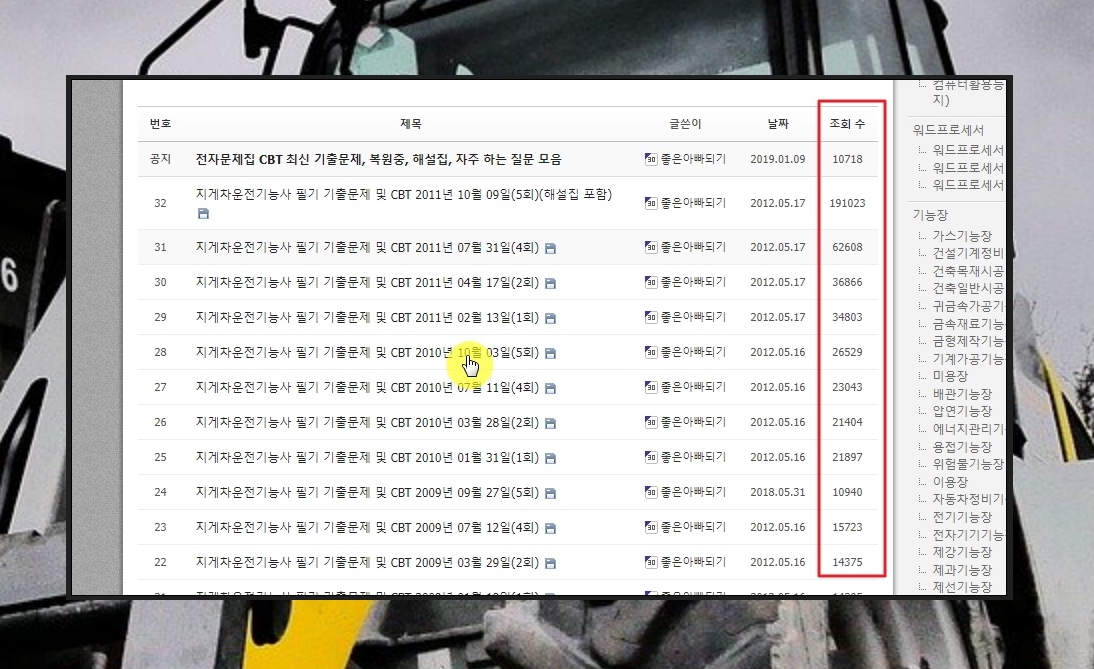
Task: Click author level icon in row 23
Action: (x=651, y=527)
